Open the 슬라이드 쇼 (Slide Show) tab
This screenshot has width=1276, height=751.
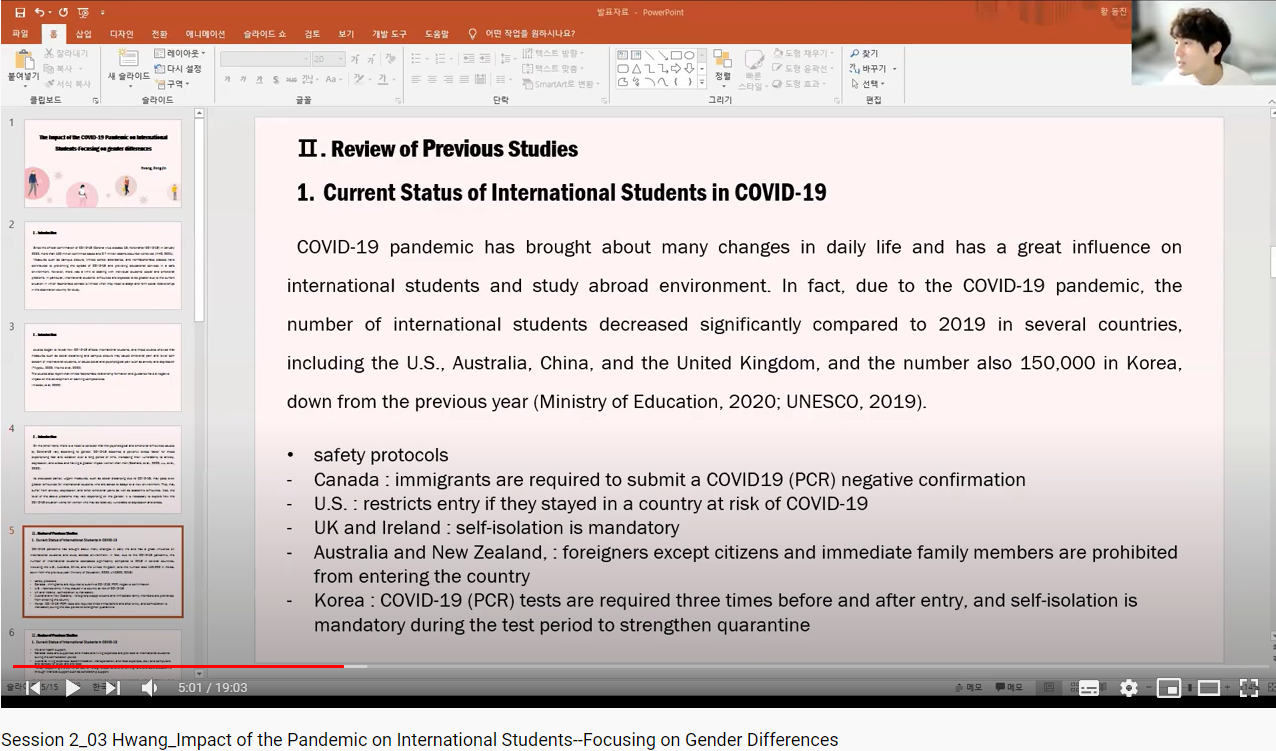(266, 34)
